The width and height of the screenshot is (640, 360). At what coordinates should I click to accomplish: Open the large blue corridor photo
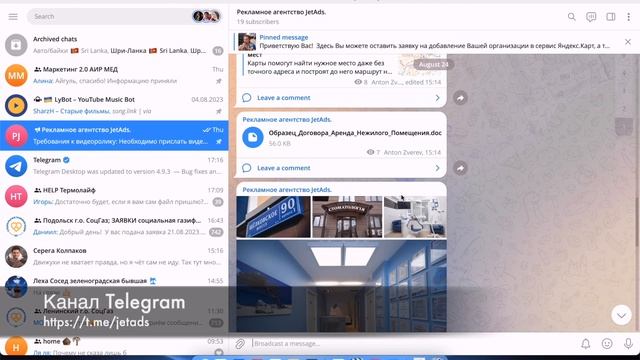(341, 286)
